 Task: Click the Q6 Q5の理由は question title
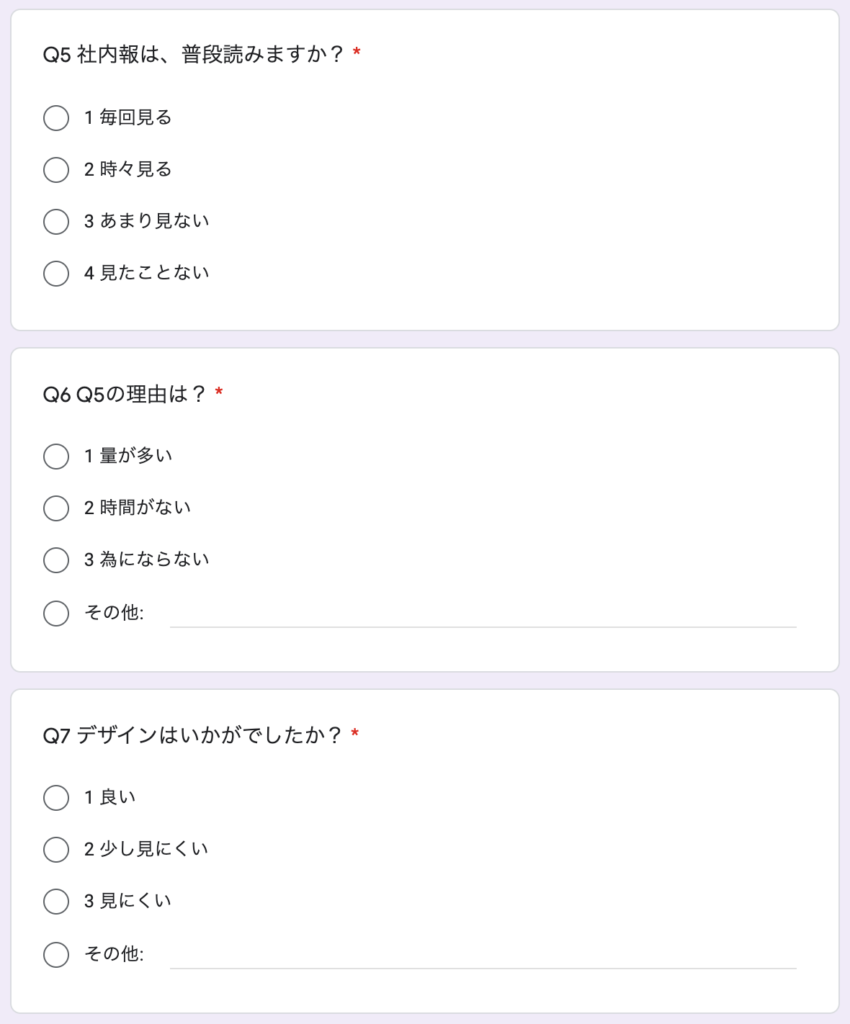coord(124,394)
